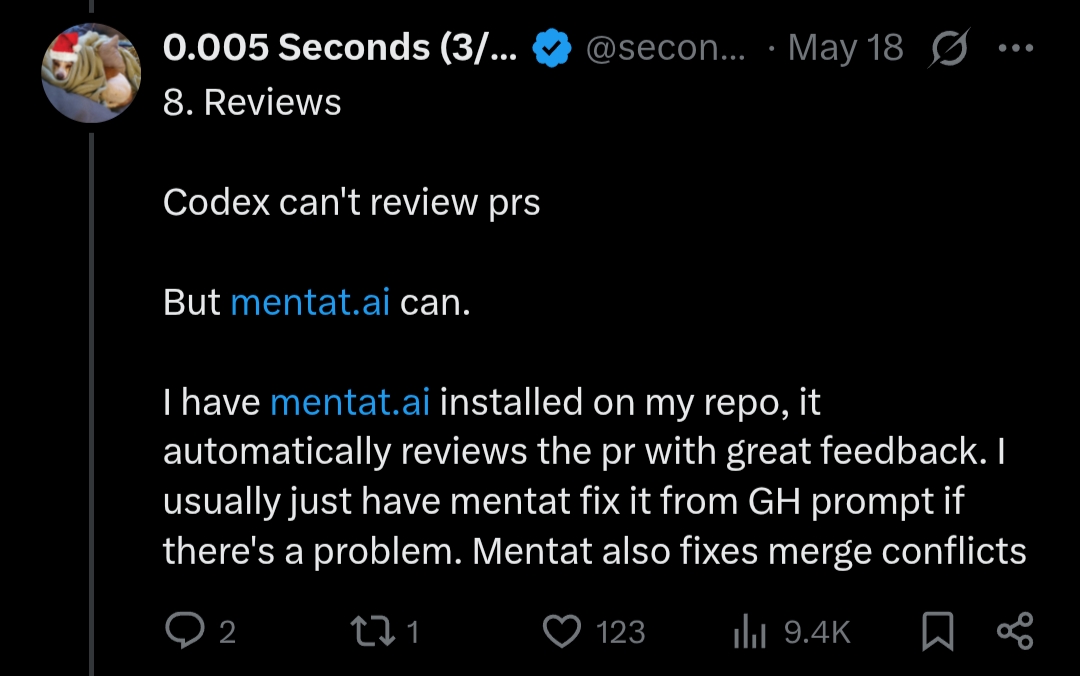The height and width of the screenshot is (676, 1080).
Task: Click the share icon
Action: point(1015,631)
